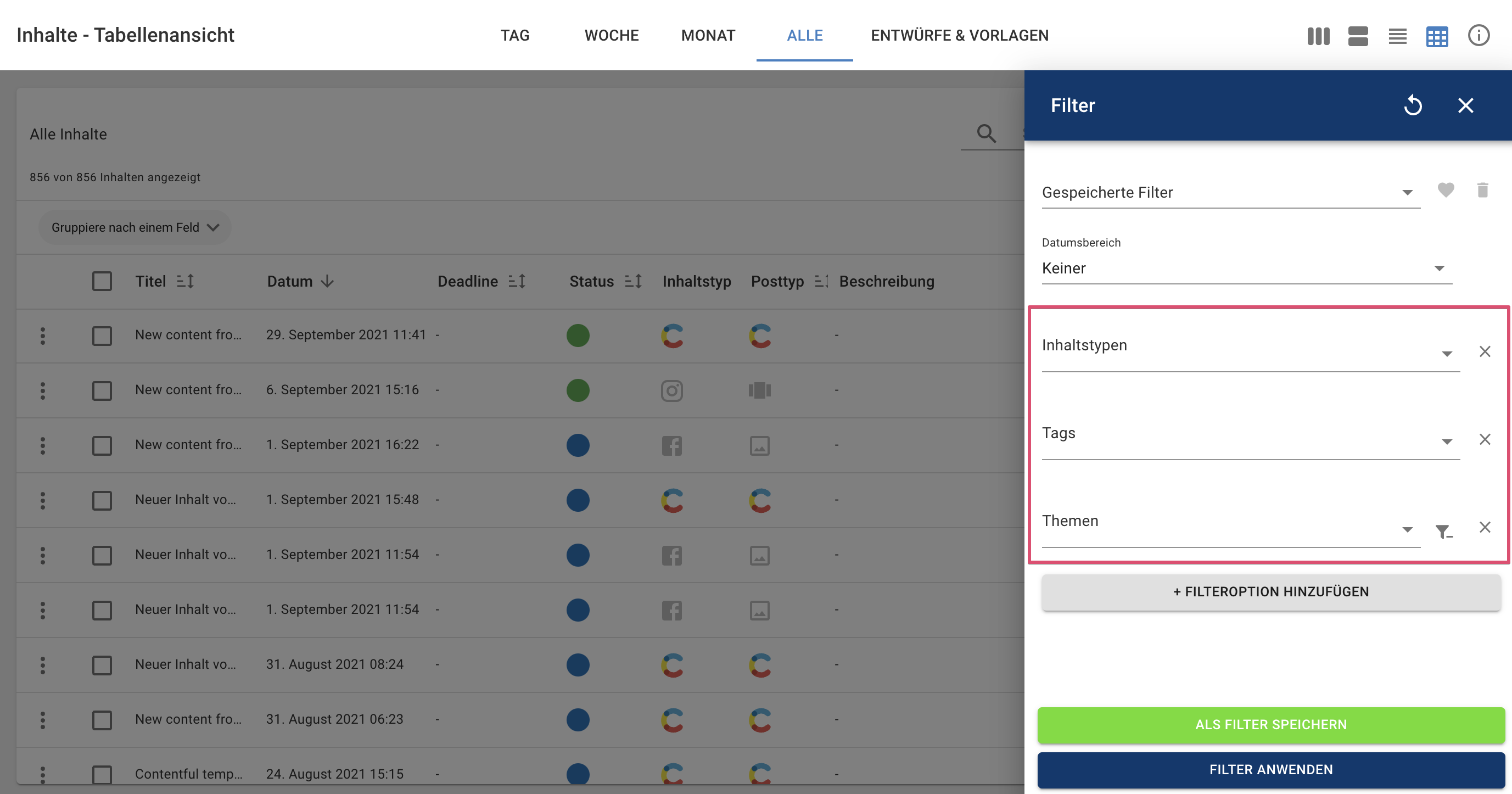Remove the Tags filter option
This screenshot has height=794, width=1512.
pos(1485,439)
